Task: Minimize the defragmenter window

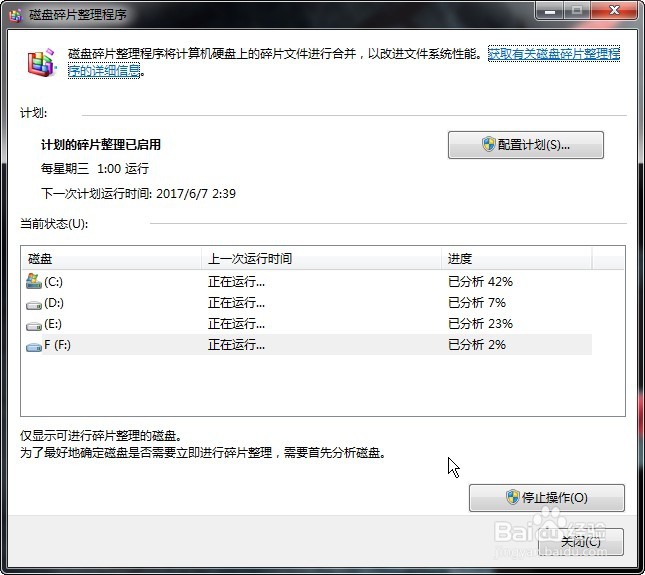Action: 549,11
